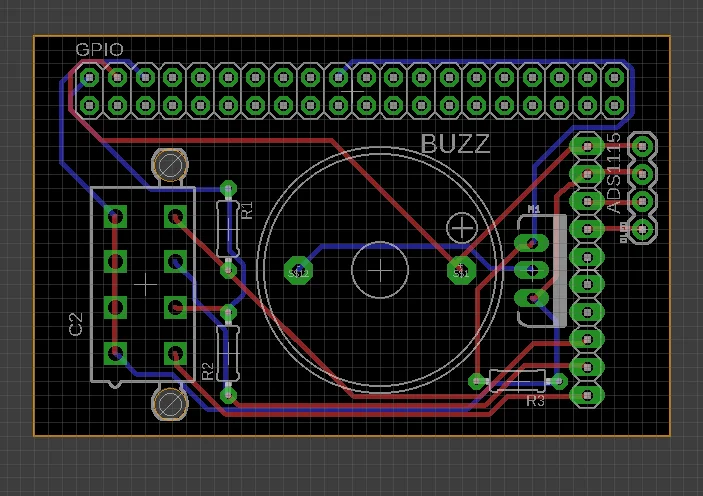Select the M1 component label
This screenshot has width=703, height=496.
pyautogui.click(x=534, y=209)
